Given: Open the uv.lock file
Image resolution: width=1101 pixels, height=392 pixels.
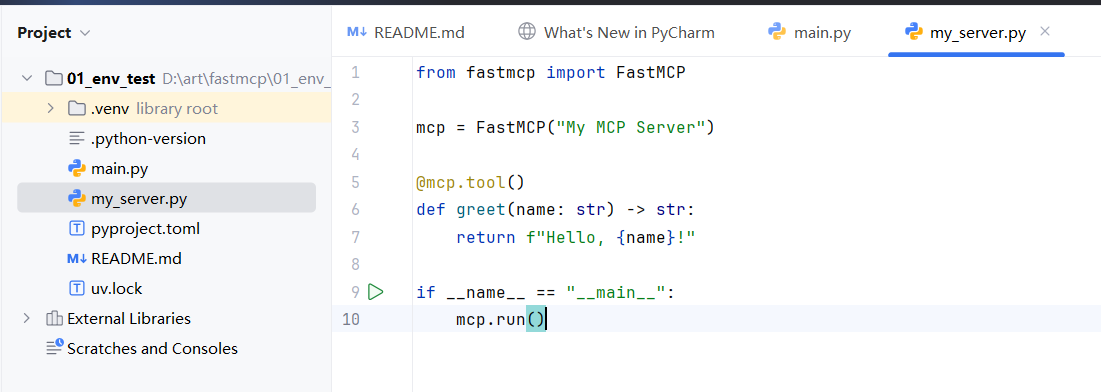Looking at the screenshot, I should (x=117, y=289).
